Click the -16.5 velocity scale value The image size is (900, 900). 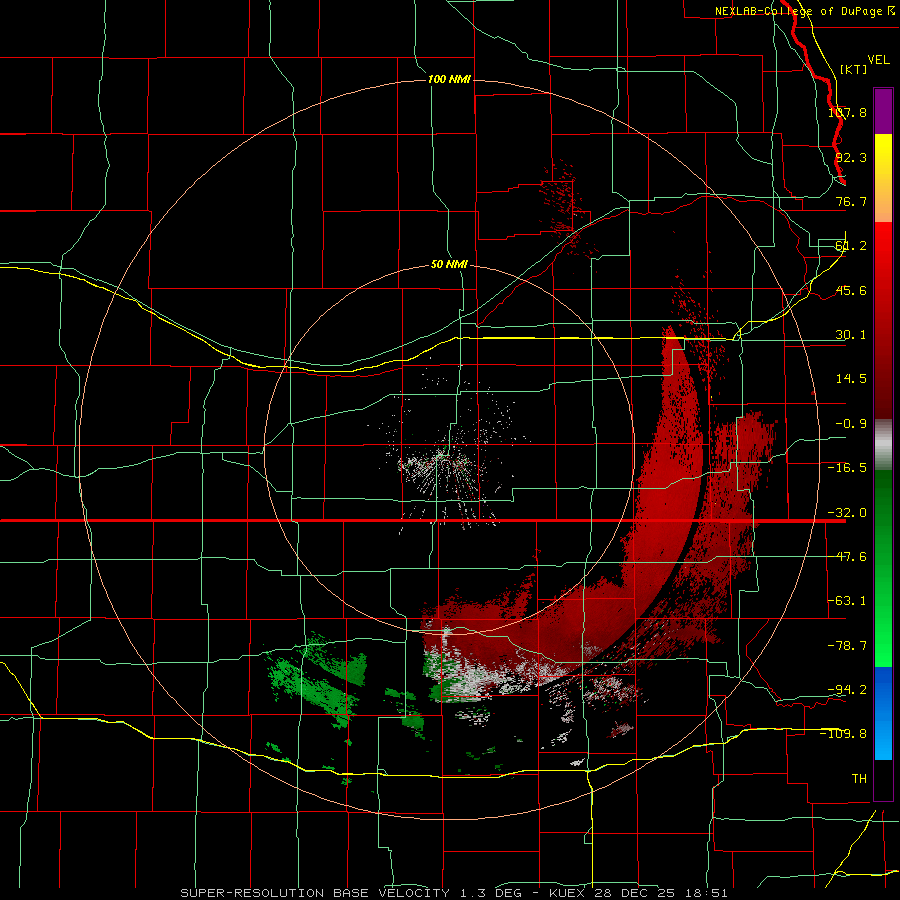click(847, 468)
